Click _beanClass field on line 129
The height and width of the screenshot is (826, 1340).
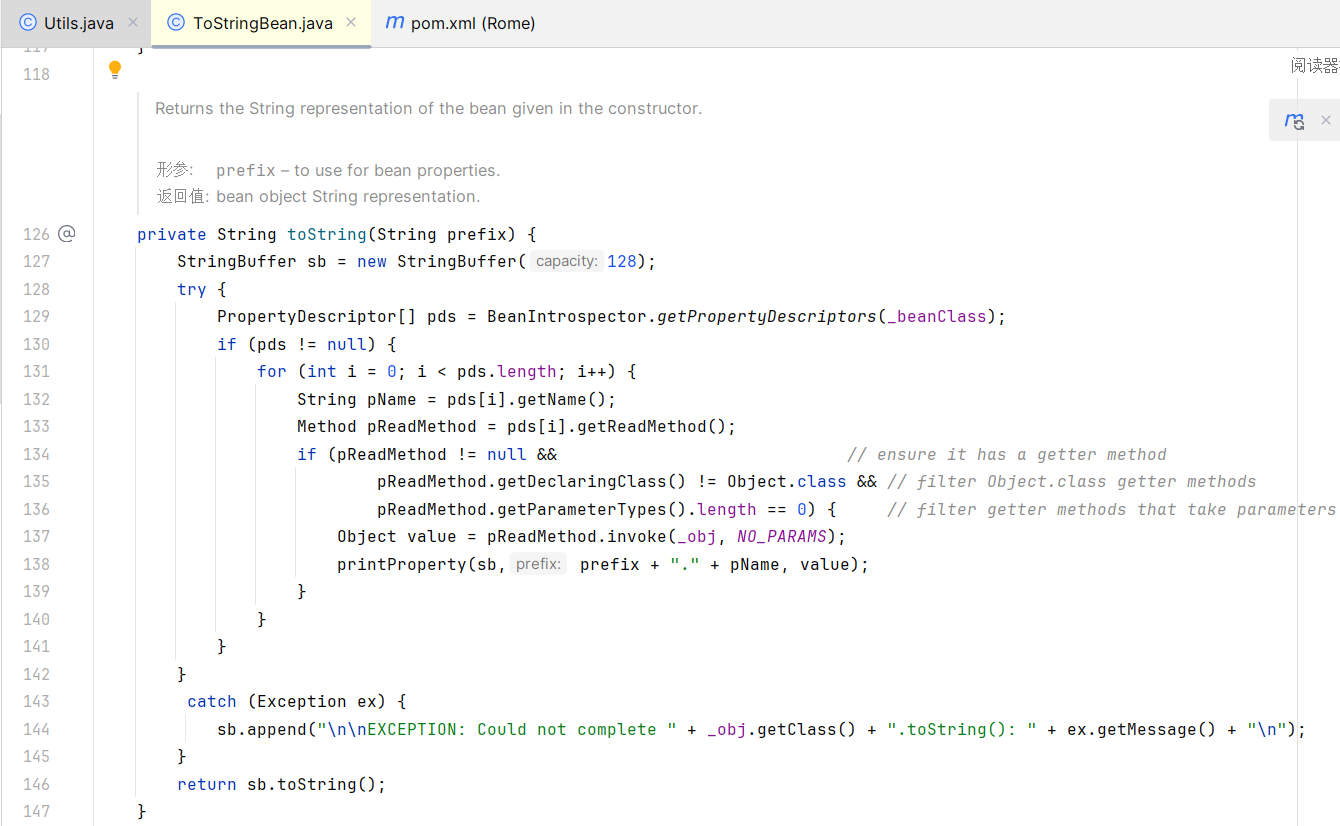coord(937,316)
